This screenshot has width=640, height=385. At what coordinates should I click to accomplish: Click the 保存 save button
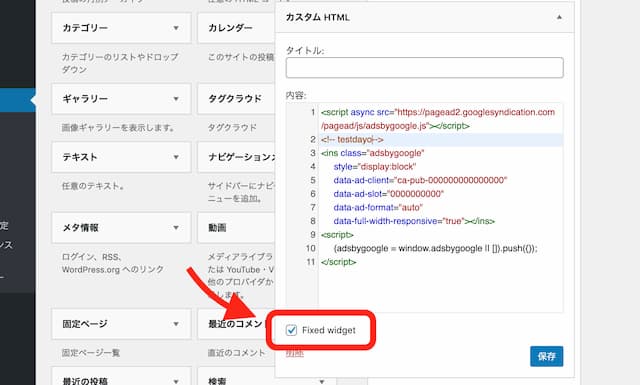tap(547, 356)
